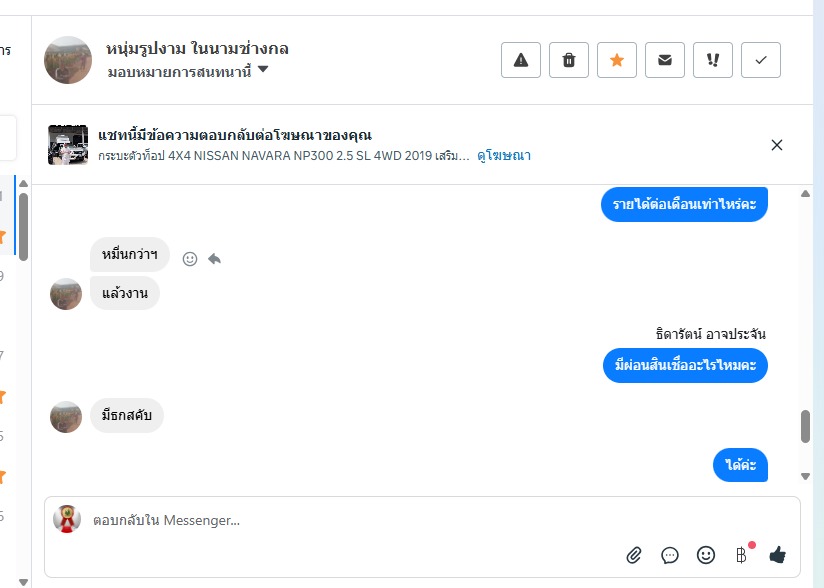The height and width of the screenshot is (588, 824).
Task: Expand the มอบหมายการสนทนานี้ assignment dropdown
Action: coord(263,70)
